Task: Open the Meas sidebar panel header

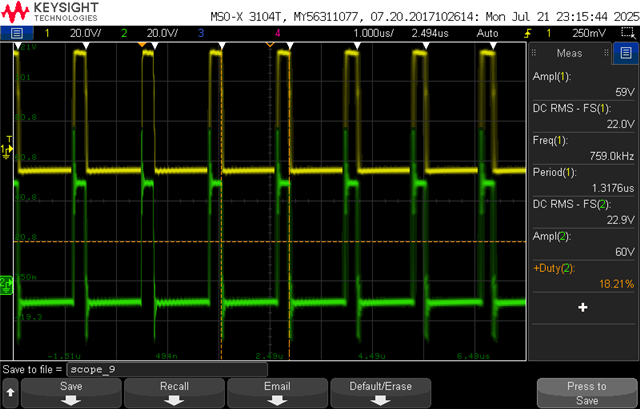Action: [569, 53]
